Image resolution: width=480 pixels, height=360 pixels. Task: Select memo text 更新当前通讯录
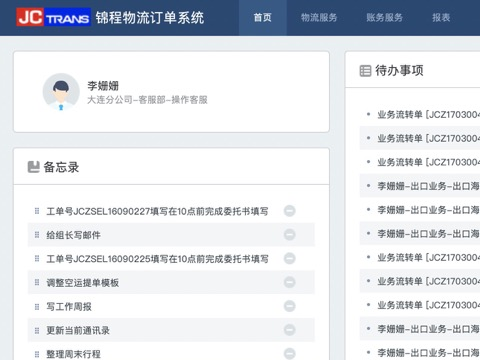(78, 330)
